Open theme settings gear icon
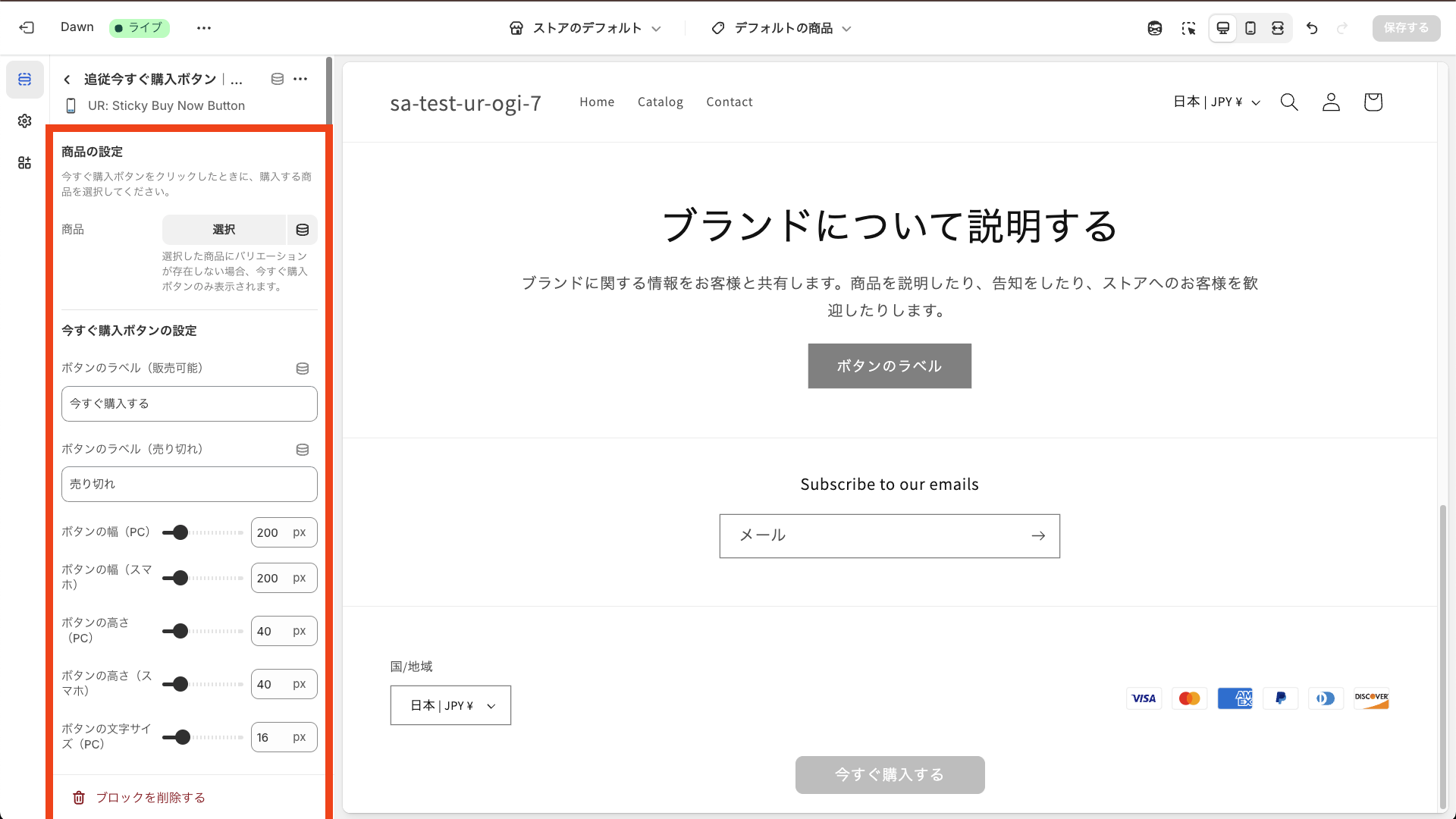This screenshot has height=819, width=1456. [24, 121]
